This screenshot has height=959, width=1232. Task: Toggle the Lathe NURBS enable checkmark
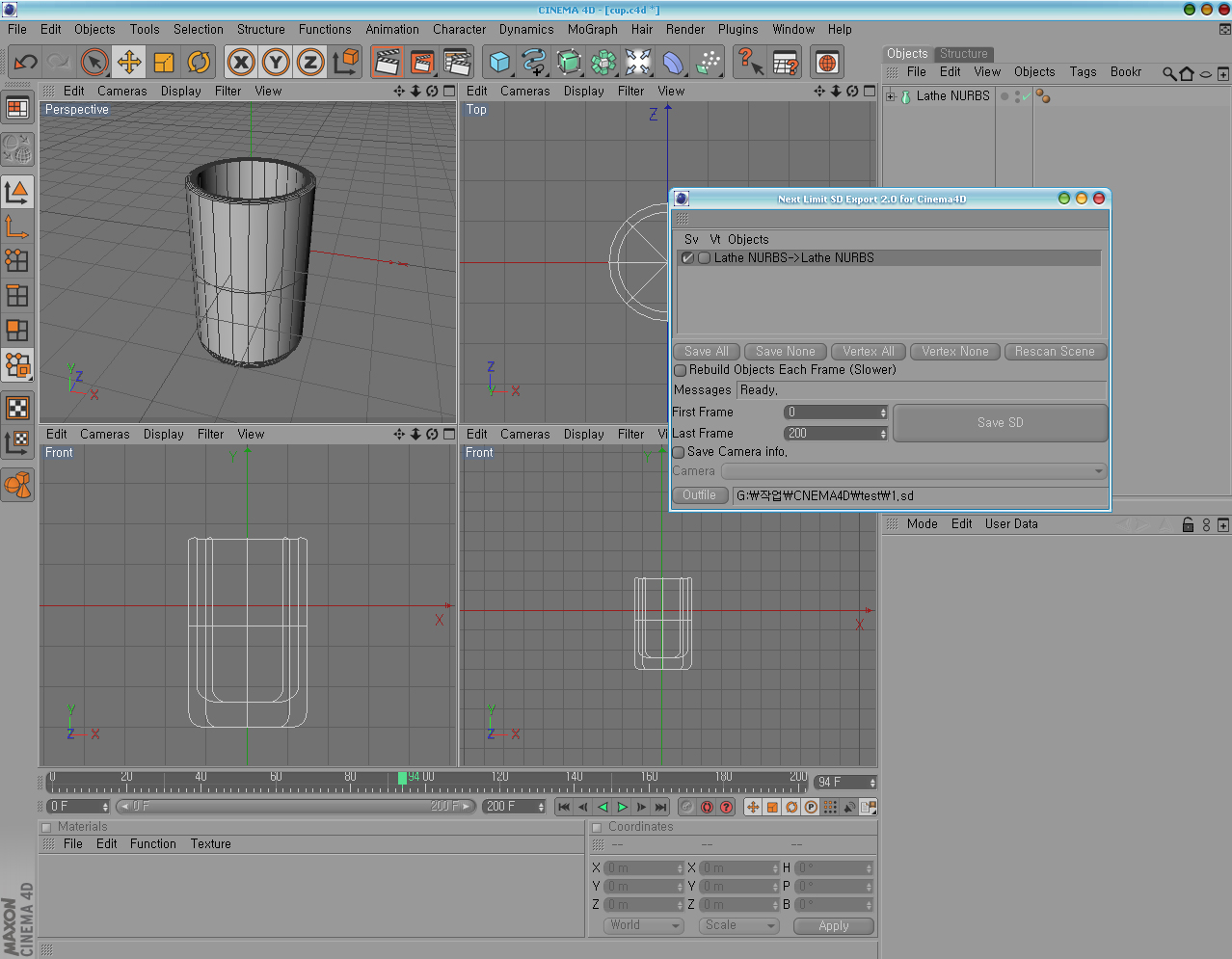tap(1027, 95)
